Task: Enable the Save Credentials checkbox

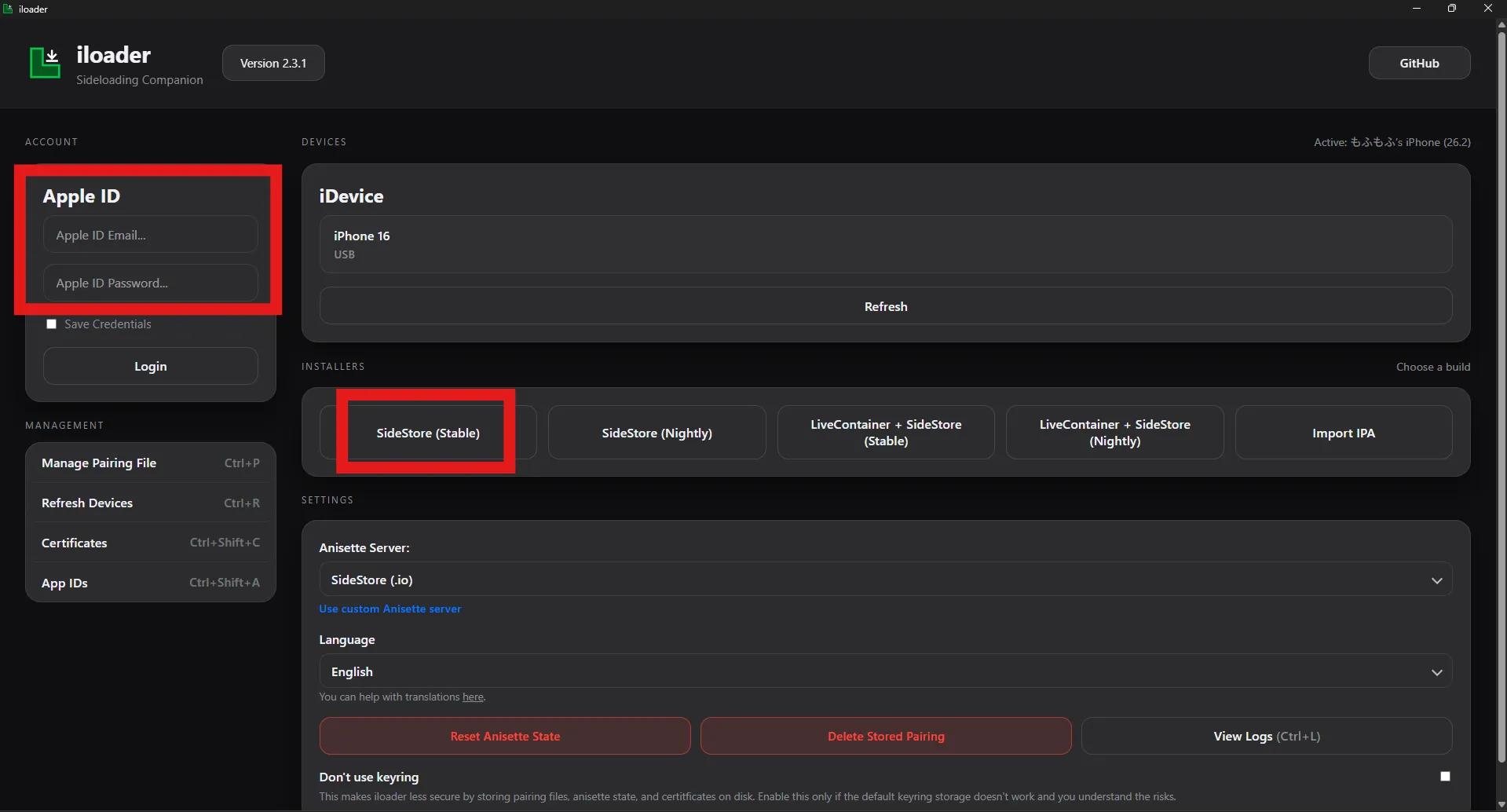Action: click(52, 324)
